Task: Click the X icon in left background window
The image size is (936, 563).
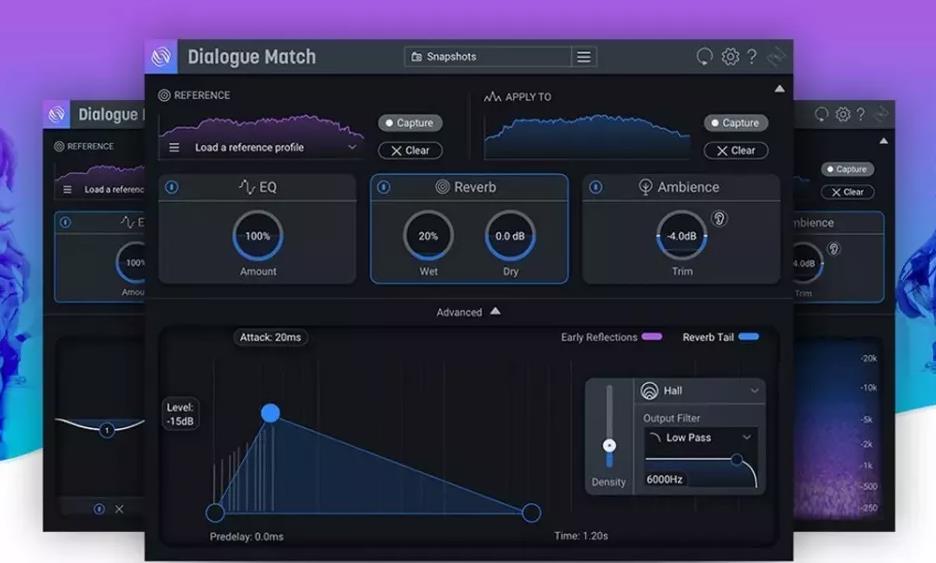Action: pos(119,509)
